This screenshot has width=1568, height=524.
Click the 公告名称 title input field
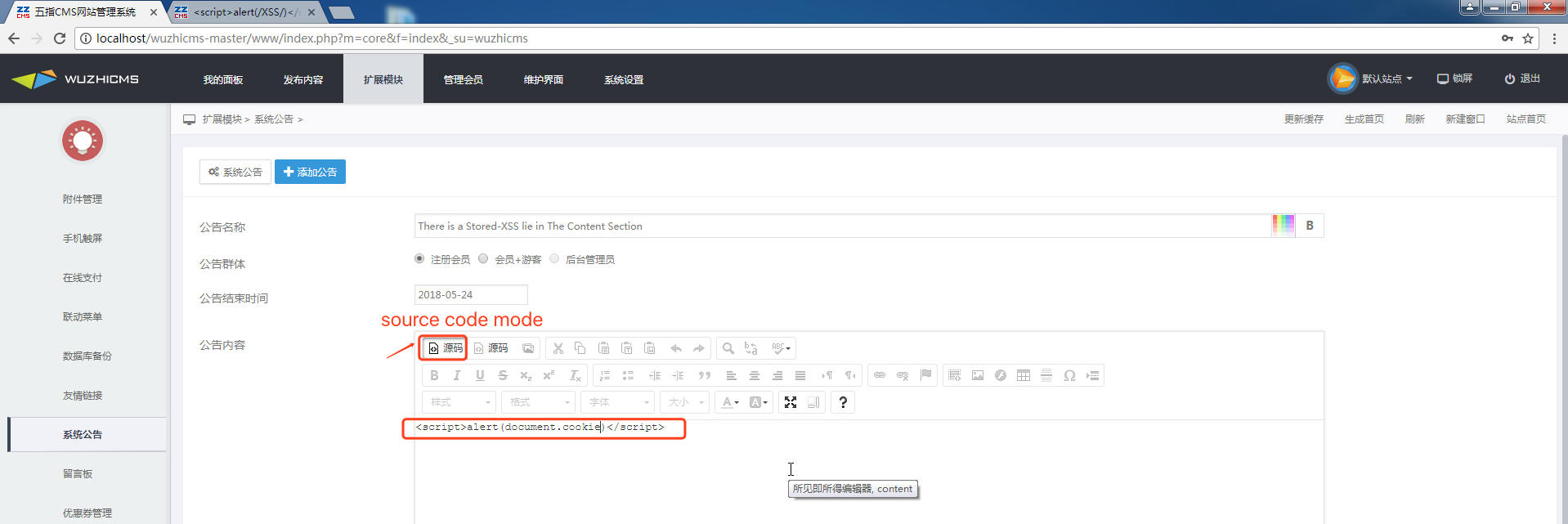click(842, 226)
